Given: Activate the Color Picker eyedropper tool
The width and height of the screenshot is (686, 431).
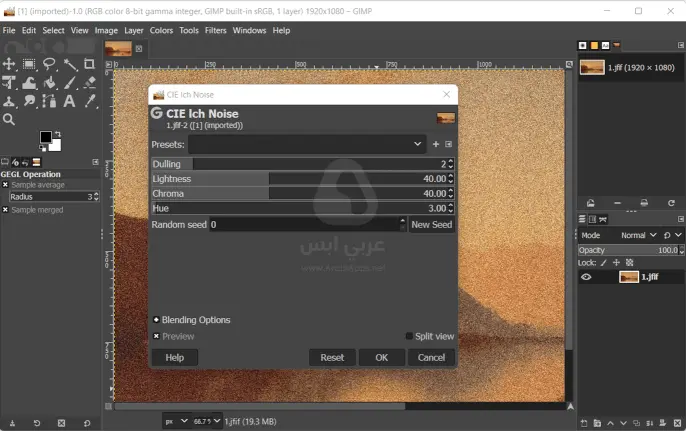Looking at the screenshot, I should click(x=90, y=101).
